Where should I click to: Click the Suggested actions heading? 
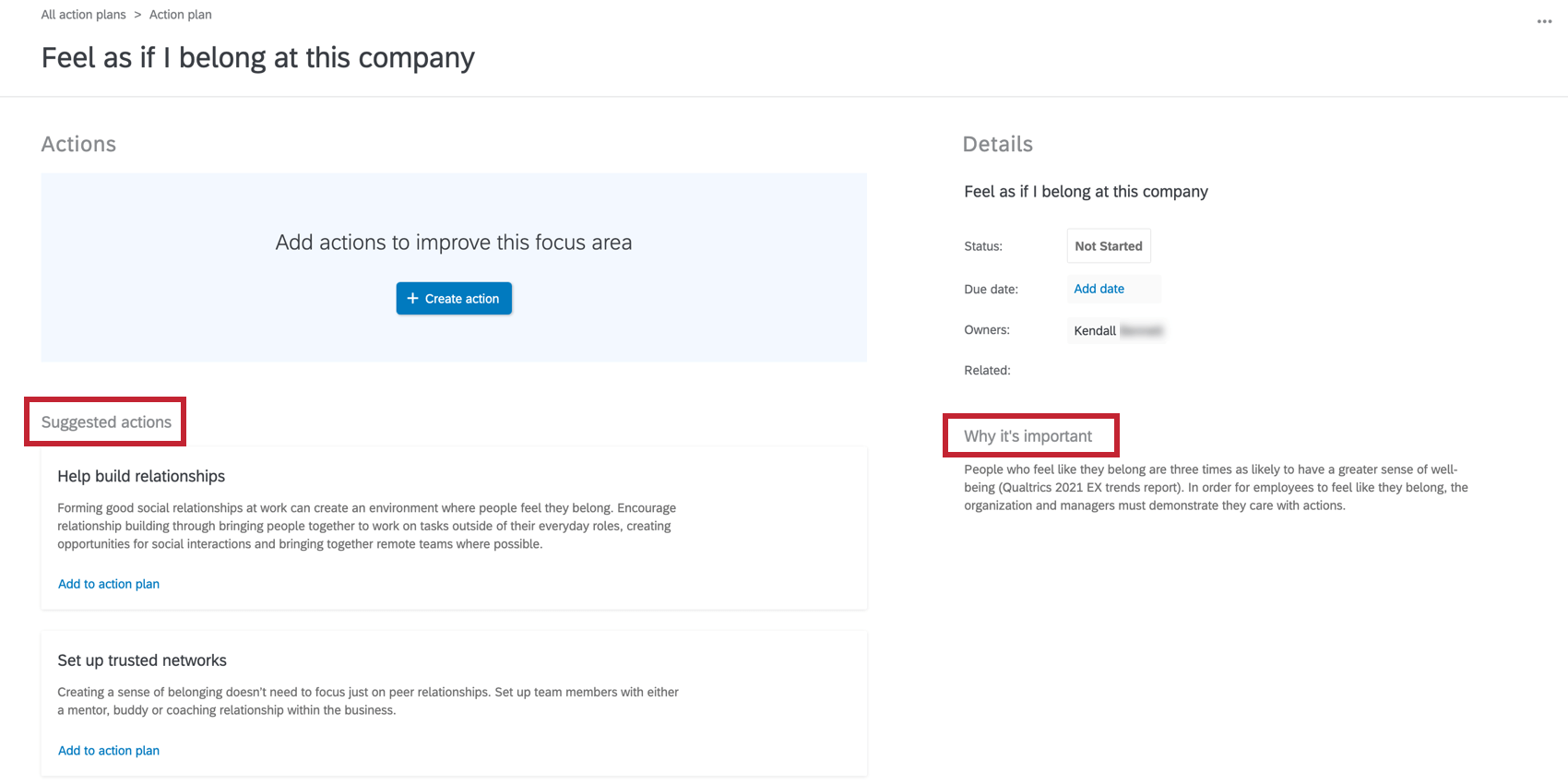tap(106, 422)
